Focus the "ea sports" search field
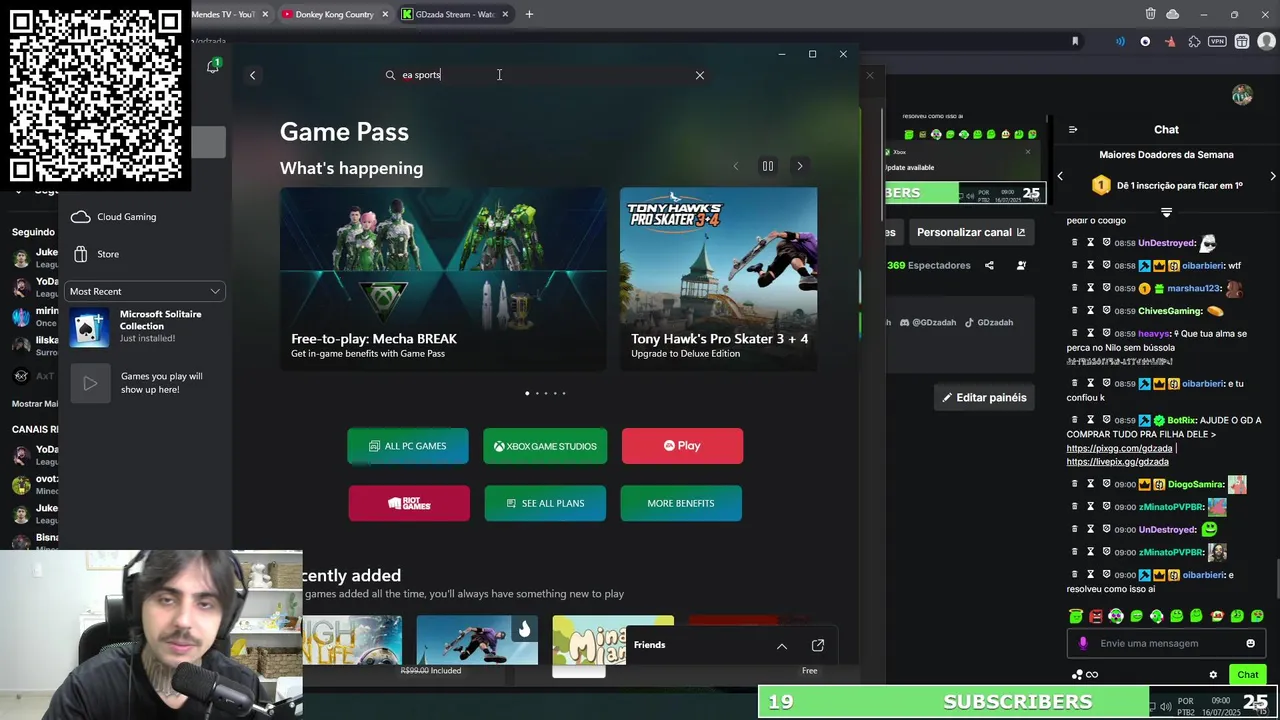Image resolution: width=1280 pixels, height=720 pixels. (x=545, y=75)
